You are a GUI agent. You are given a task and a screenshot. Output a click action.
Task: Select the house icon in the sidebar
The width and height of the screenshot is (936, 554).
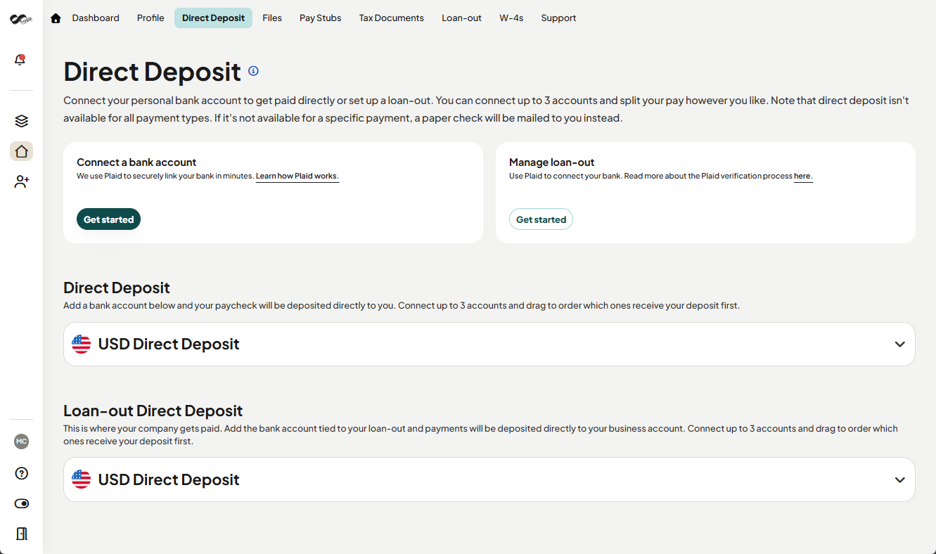pos(21,151)
